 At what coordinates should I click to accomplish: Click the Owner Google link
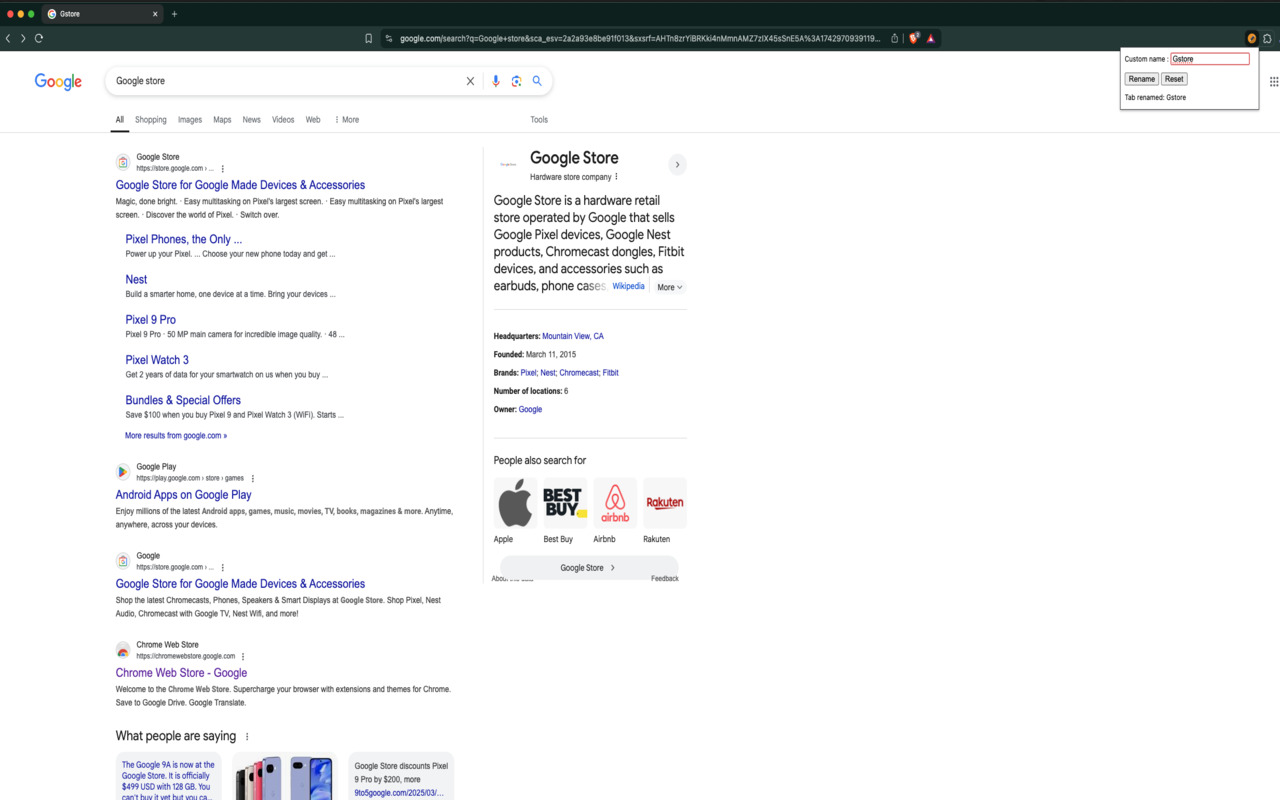point(530,409)
